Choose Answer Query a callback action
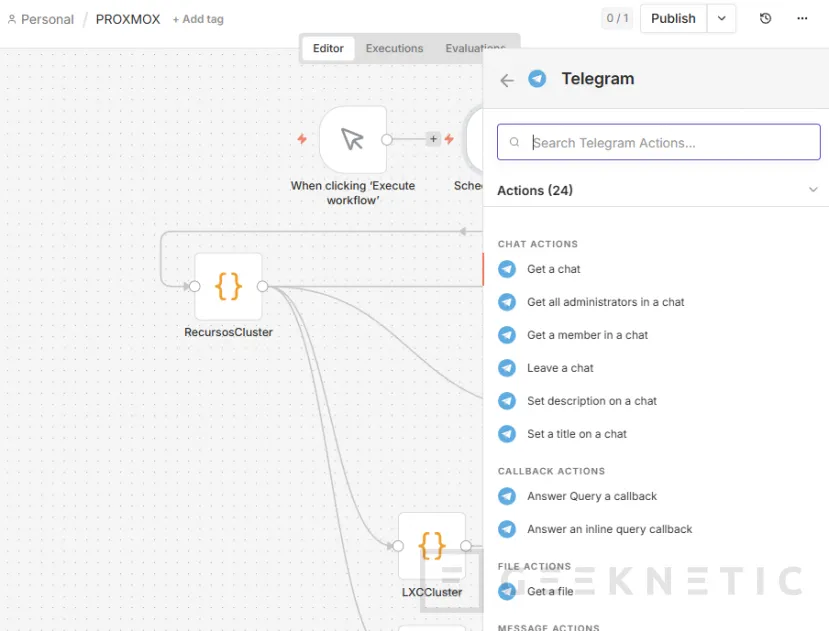 [x=592, y=496]
